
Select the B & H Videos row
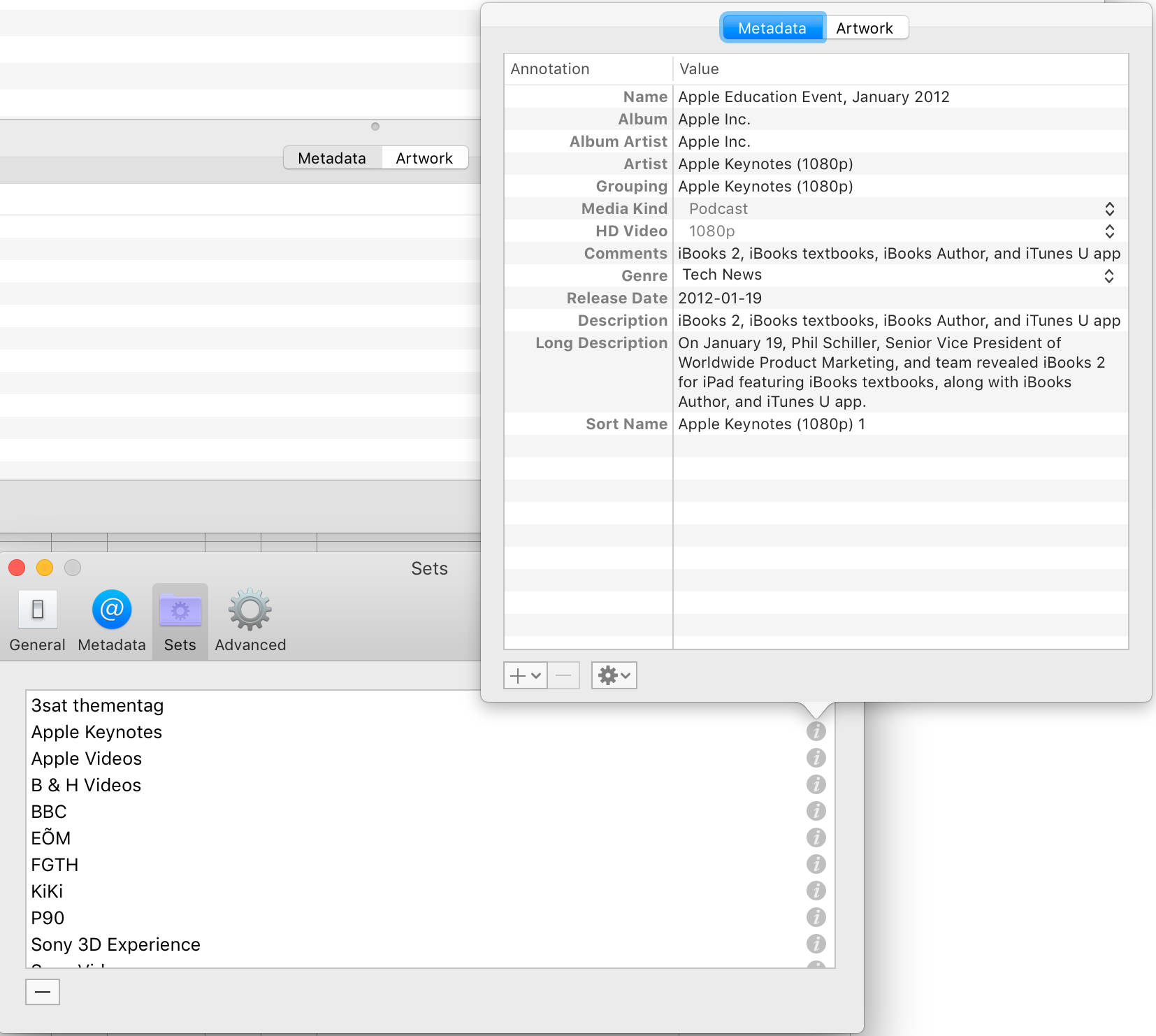[430, 785]
